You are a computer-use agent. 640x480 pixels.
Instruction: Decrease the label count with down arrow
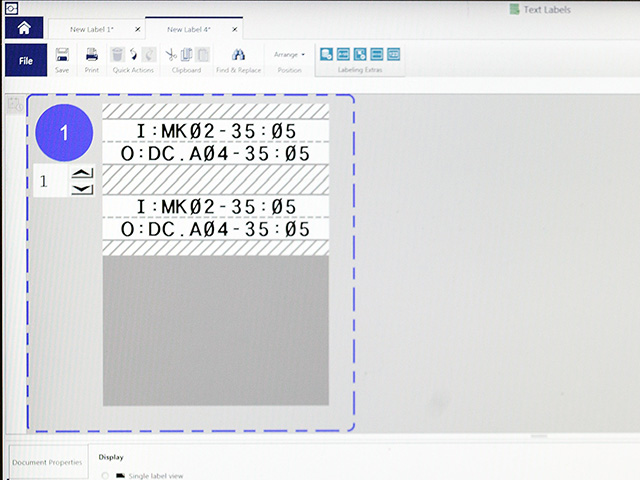click(82, 189)
